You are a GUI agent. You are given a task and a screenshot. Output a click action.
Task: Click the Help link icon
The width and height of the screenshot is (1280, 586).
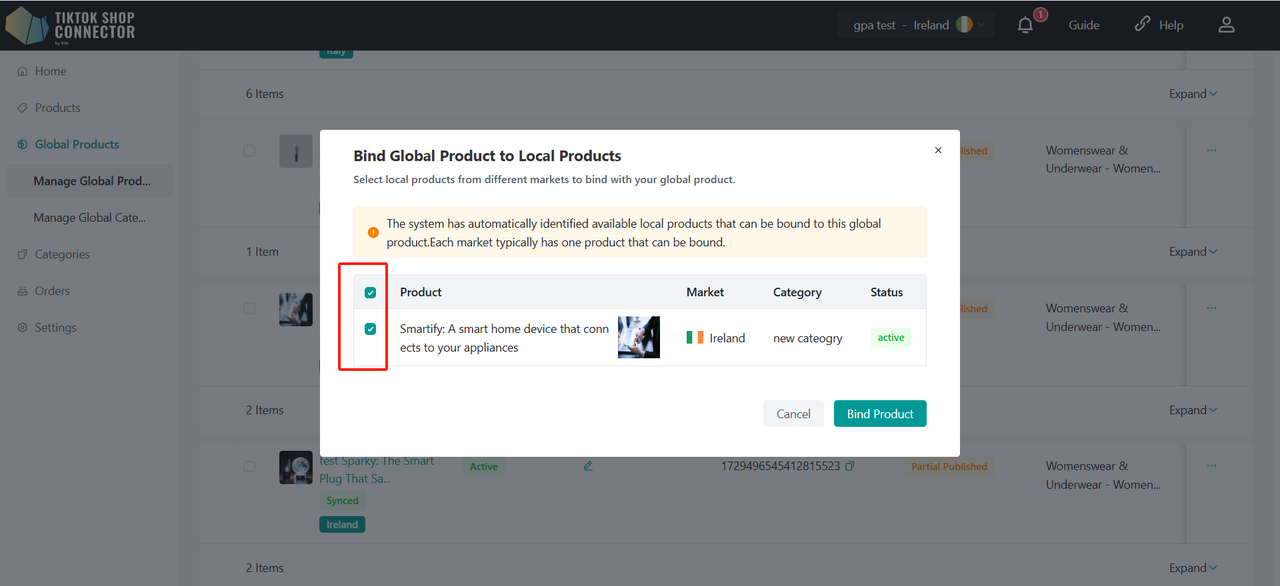[x=1142, y=25]
